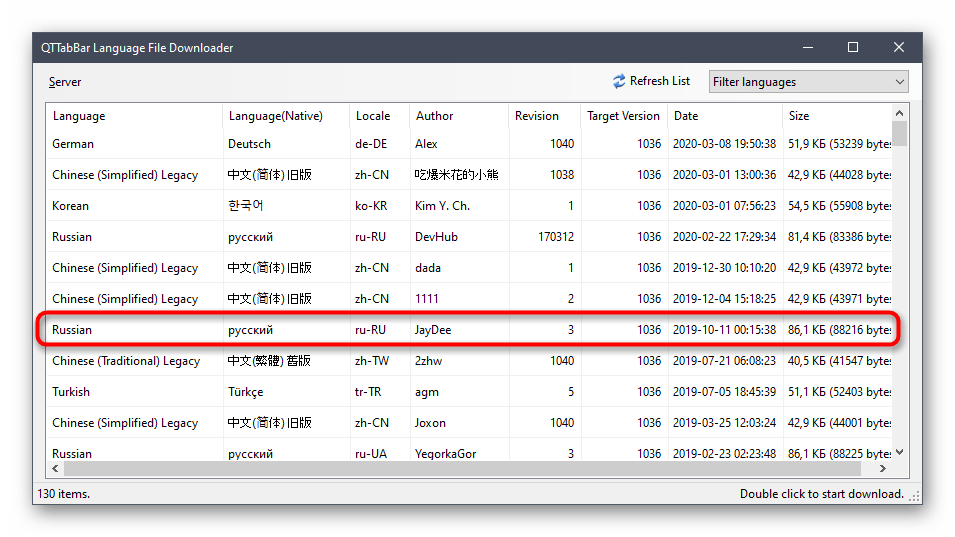Sort list by Date column header
This screenshot has width=955, height=537.
coord(723,116)
